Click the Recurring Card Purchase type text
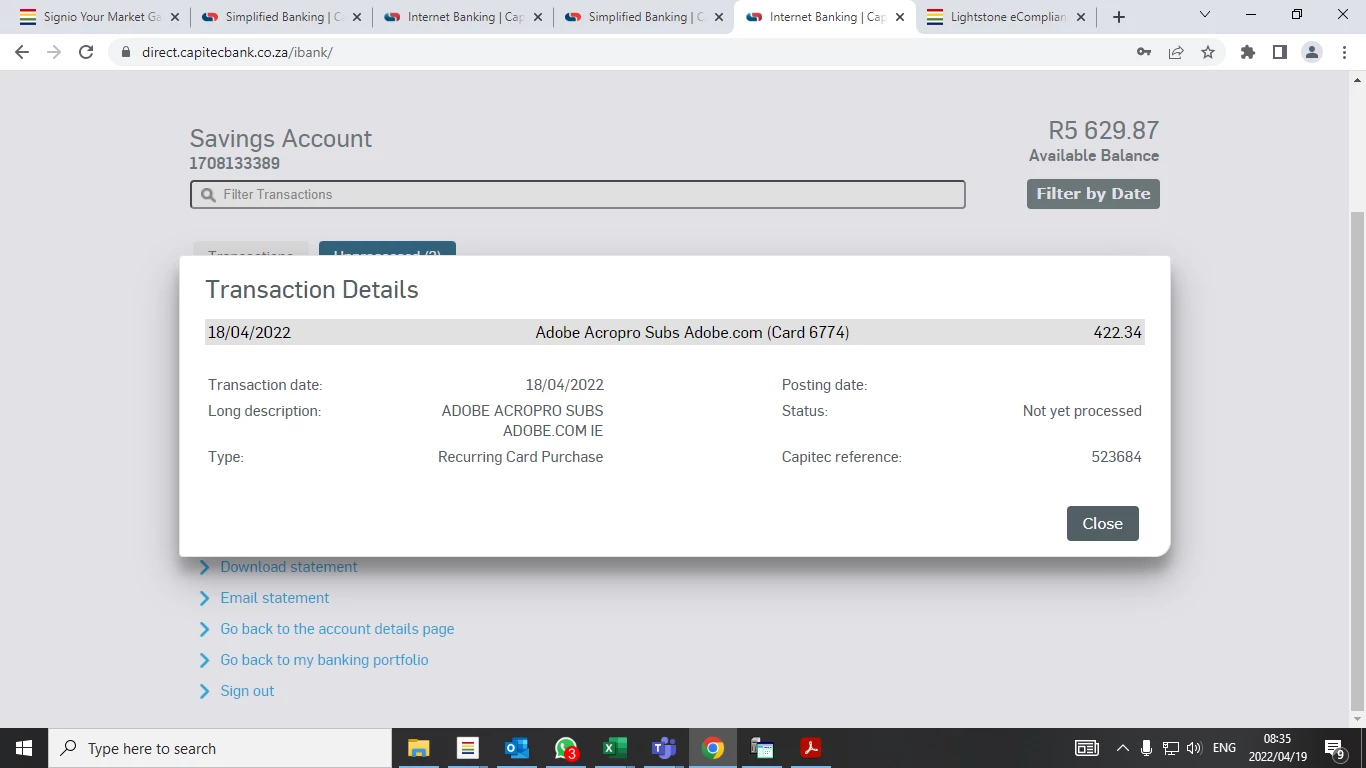The height and width of the screenshot is (768, 1366). [520, 457]
